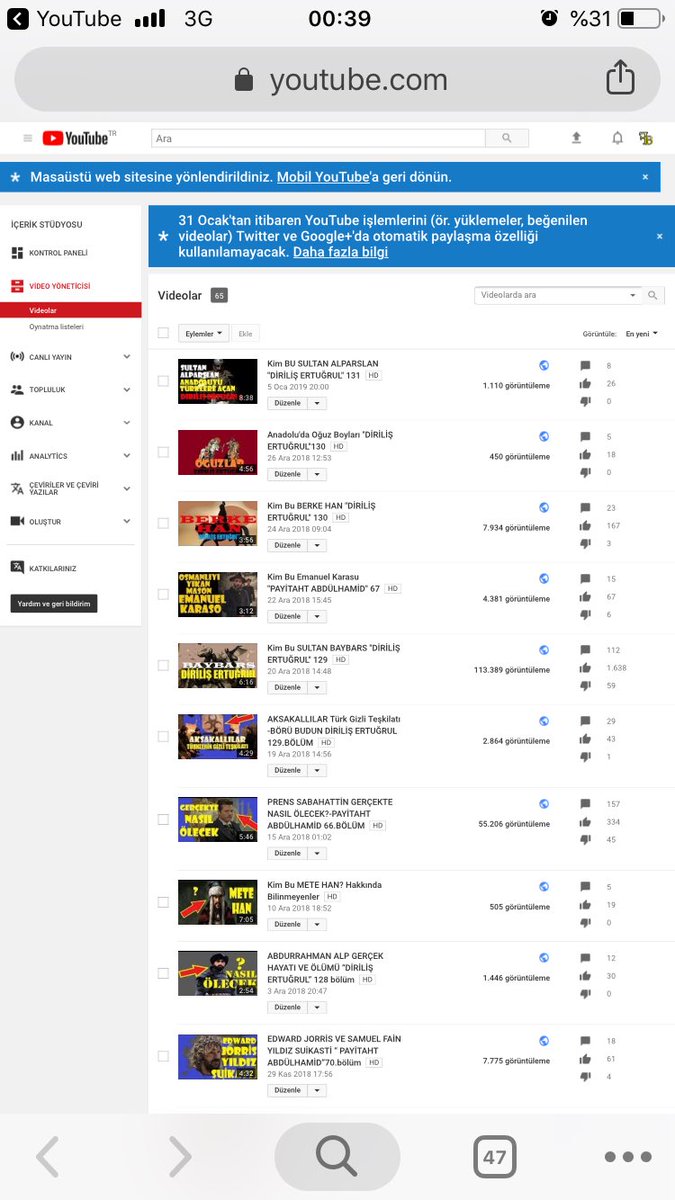
Task: Click Yardım ve geri bildirim button
Action: (54, 604)
